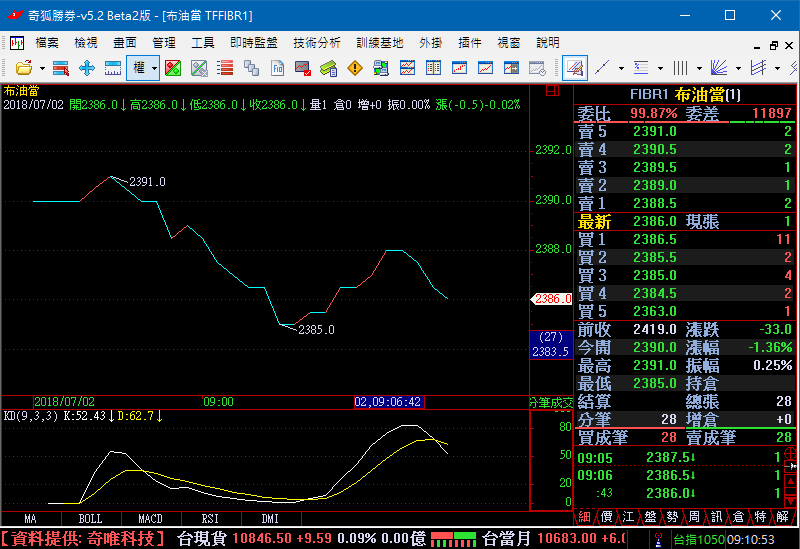
Task: Select the 訊 tab in quote panel
Action: point(716,517)
